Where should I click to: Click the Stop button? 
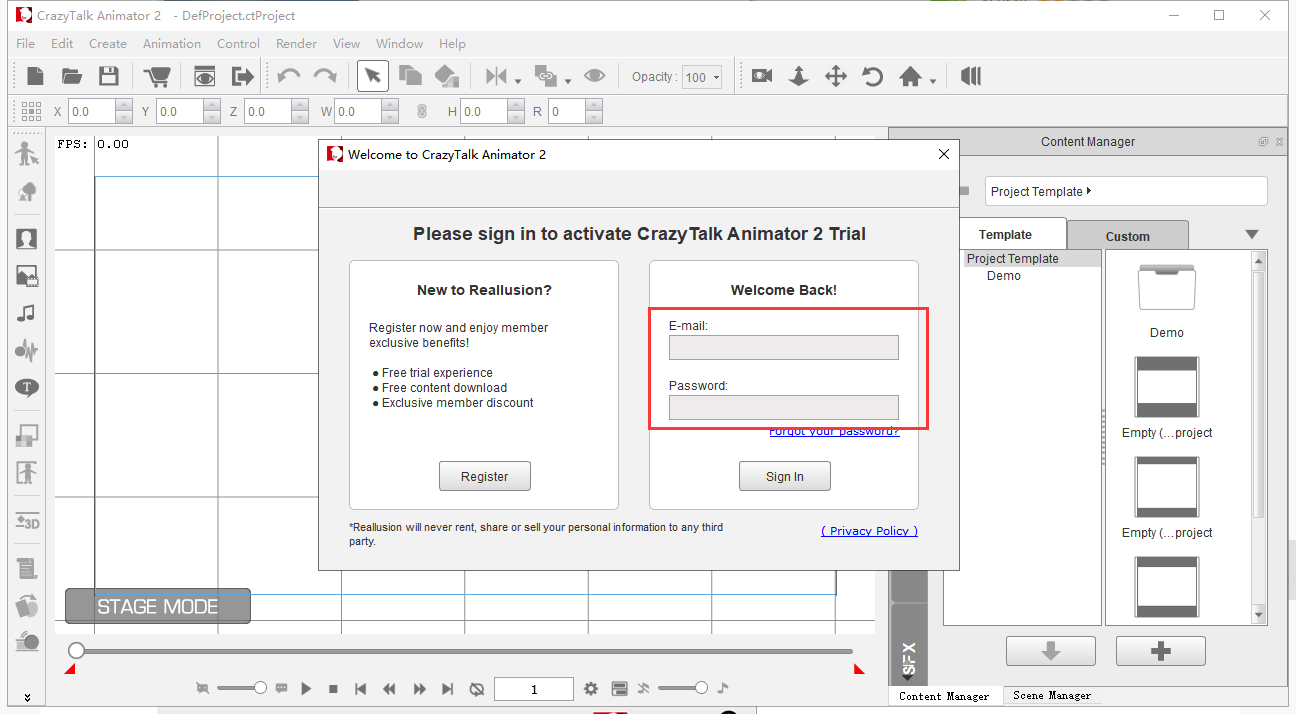333,689
